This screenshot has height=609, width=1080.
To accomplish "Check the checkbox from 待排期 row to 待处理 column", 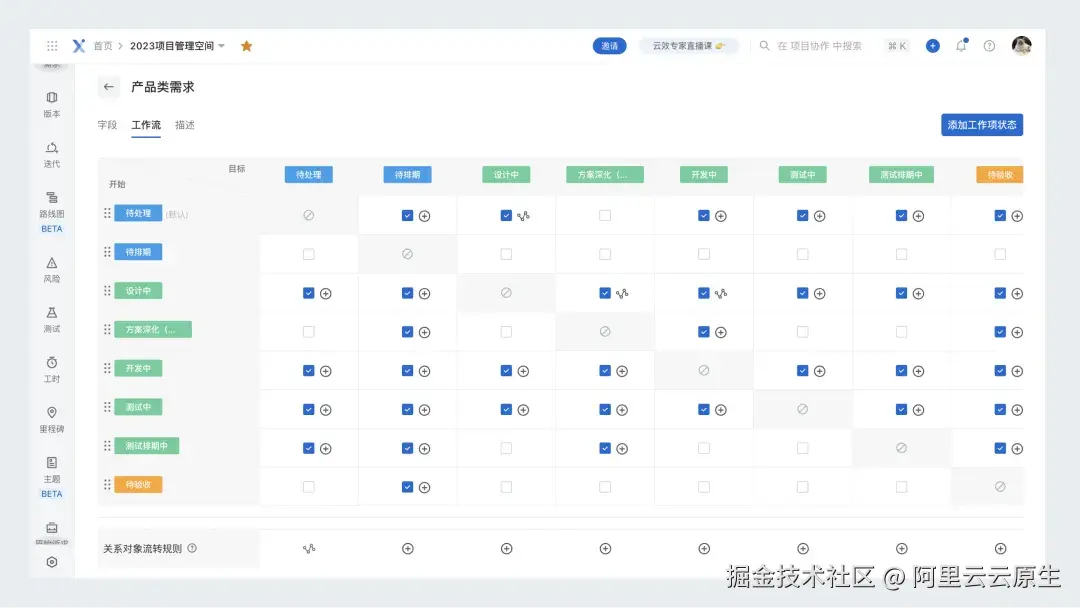I will click(307, 253).
